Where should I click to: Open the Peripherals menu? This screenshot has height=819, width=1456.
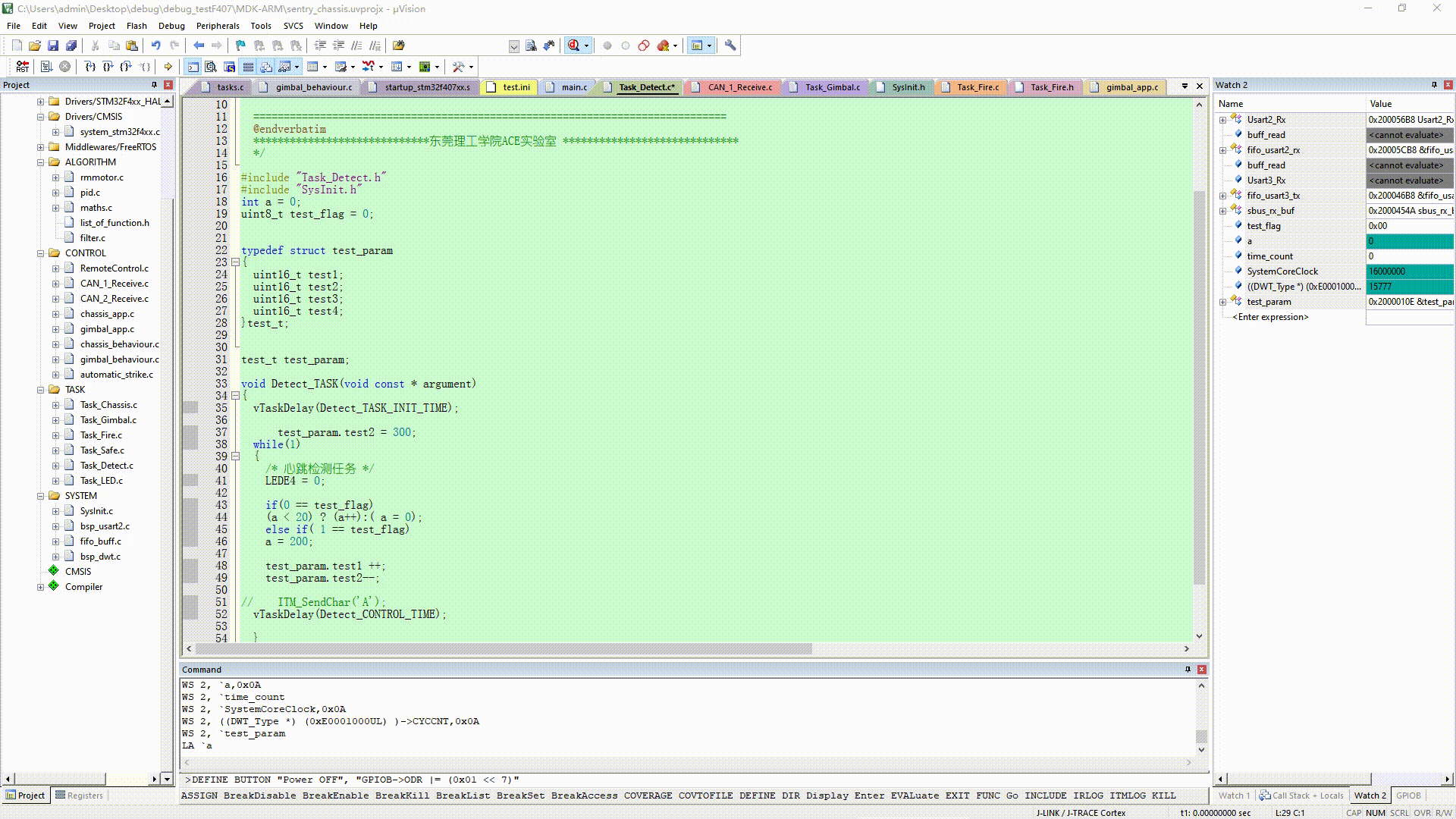217,26
